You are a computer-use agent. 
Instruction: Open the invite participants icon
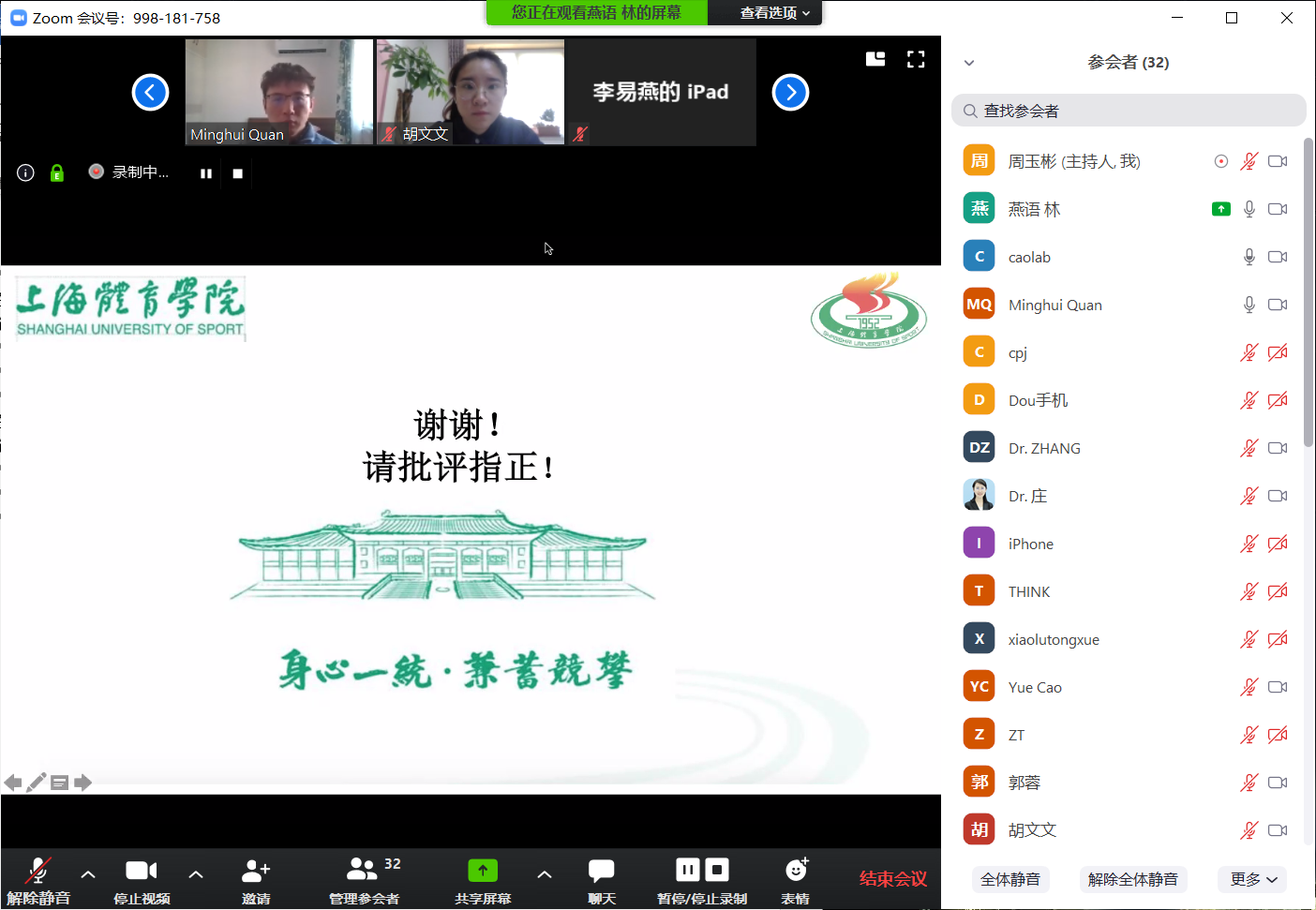[255, 871]
